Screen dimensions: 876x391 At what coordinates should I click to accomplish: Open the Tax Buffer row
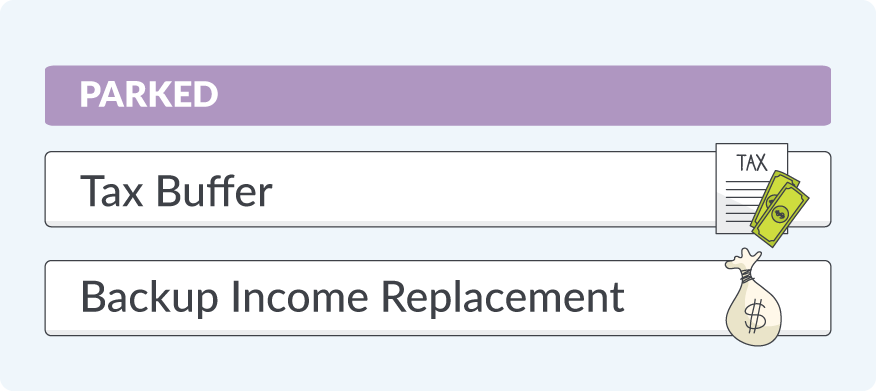click(x=437, y=189)
